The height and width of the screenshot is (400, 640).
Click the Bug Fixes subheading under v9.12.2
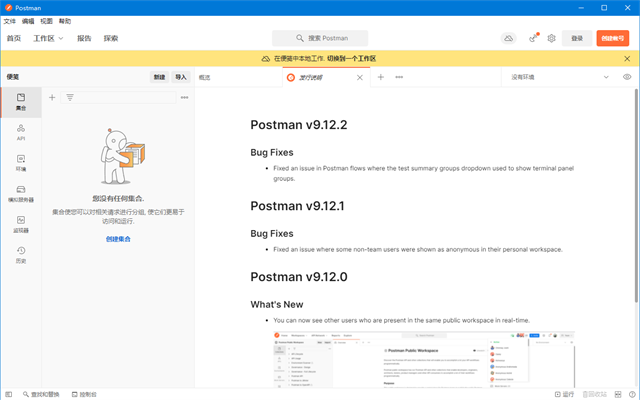[x=272, y=153]
